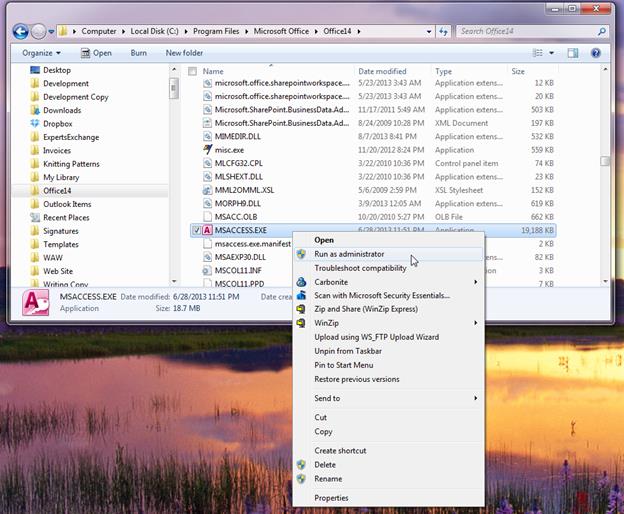Sort by Date modified column header
The width and height of the screenshot is (624, 514).
(x=382, y=71)
